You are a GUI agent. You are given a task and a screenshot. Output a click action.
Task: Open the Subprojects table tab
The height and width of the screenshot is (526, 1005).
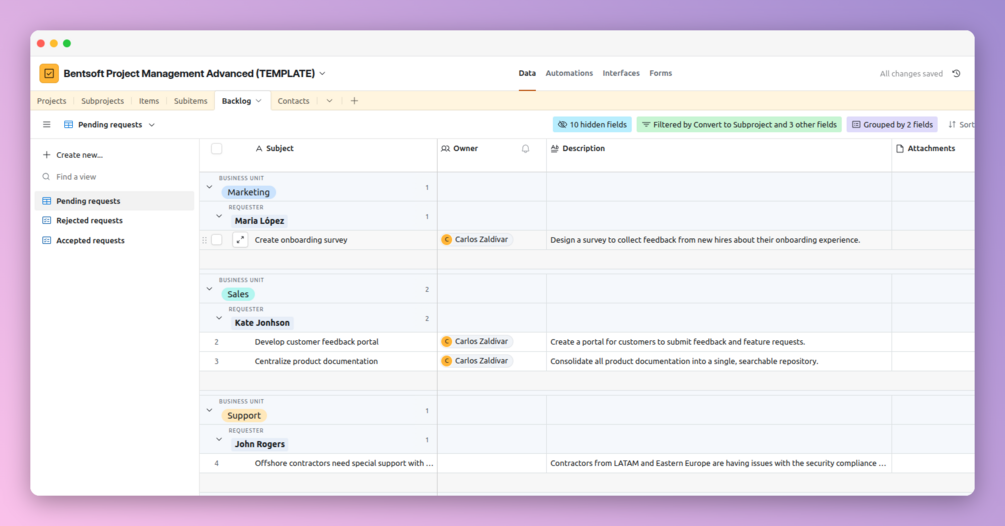pos(103,101)
